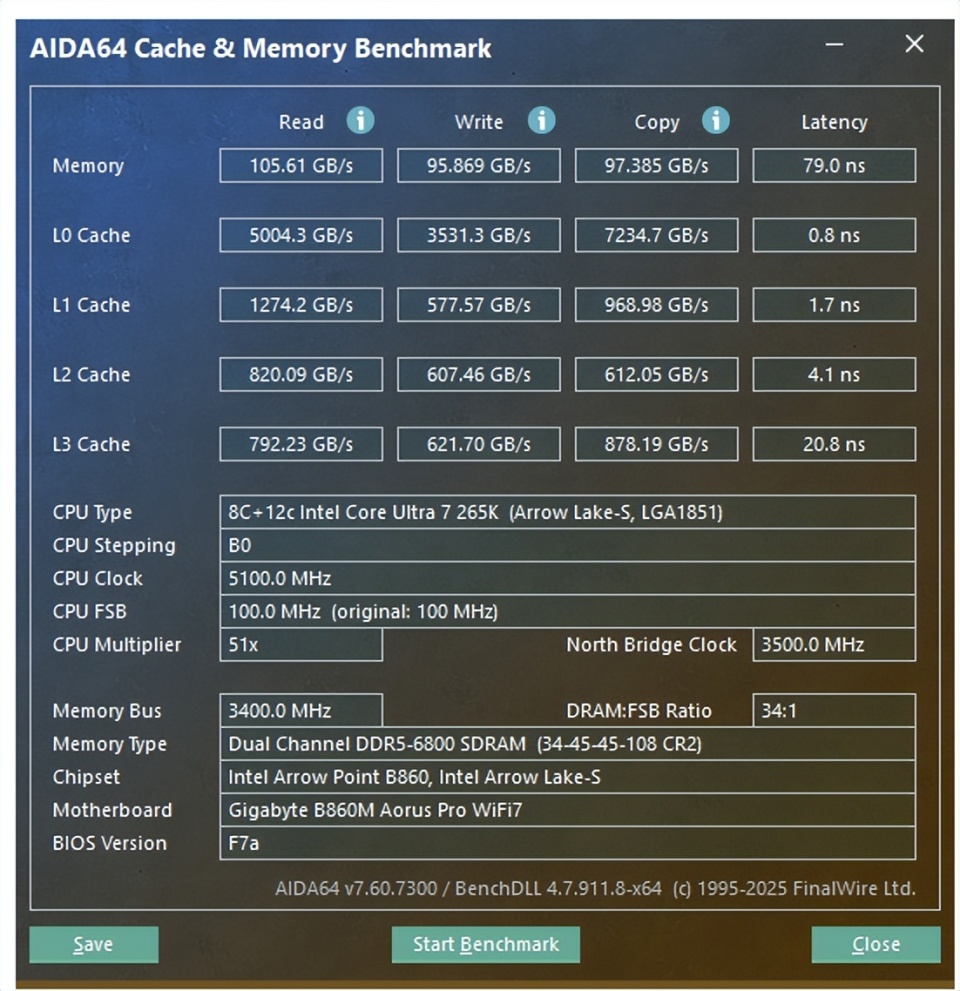
Task: Click the L3 Cache row label
Action: coord(91,444)
